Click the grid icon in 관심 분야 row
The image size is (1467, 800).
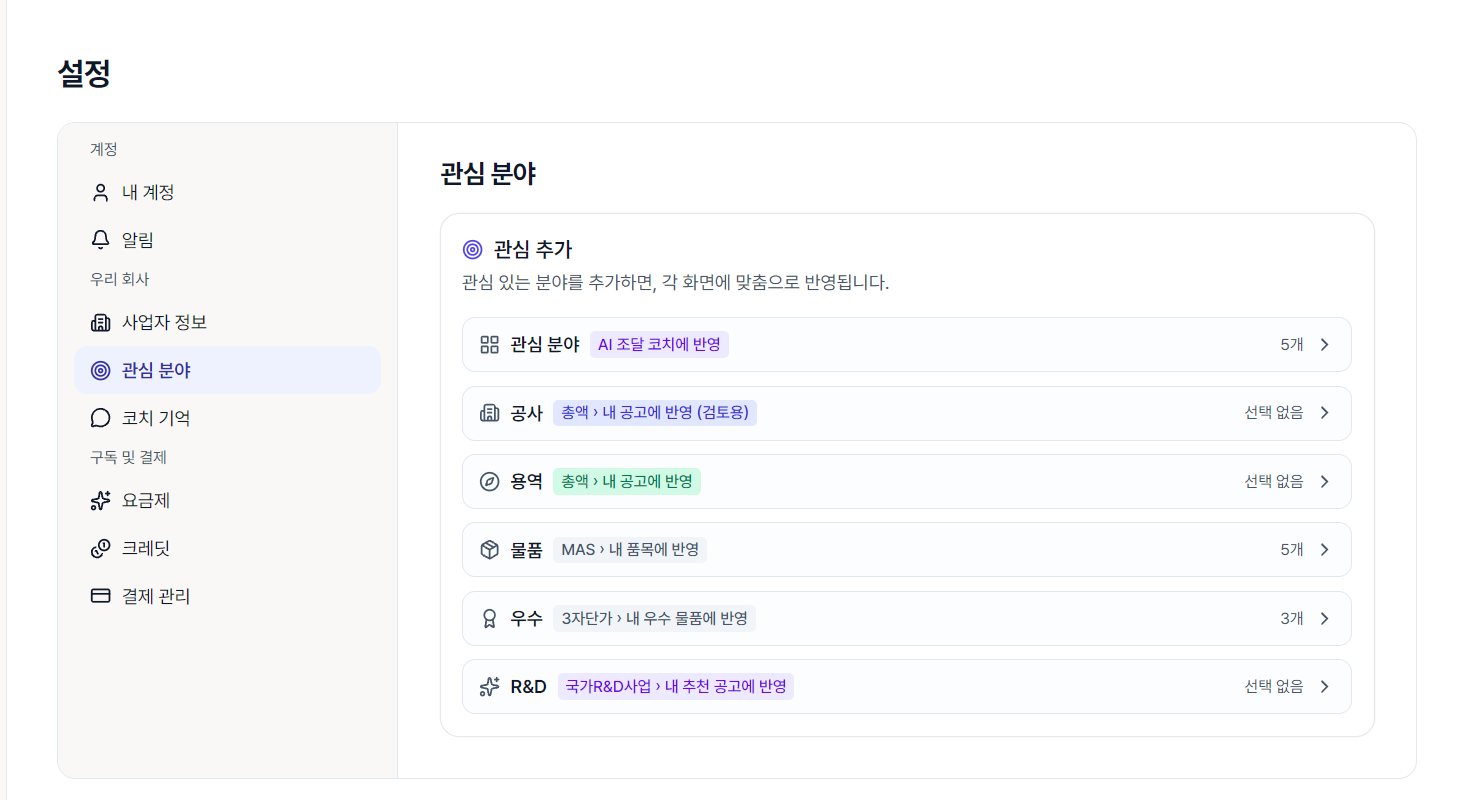click(489, 344)
